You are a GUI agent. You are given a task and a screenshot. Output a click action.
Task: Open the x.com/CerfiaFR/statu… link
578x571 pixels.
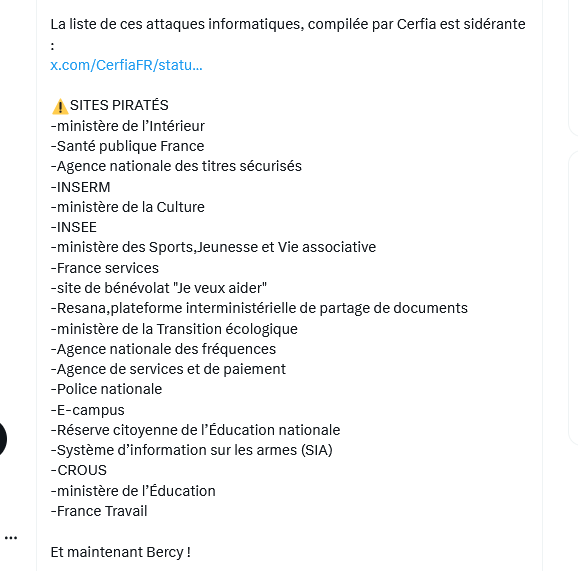pos(126,65)
